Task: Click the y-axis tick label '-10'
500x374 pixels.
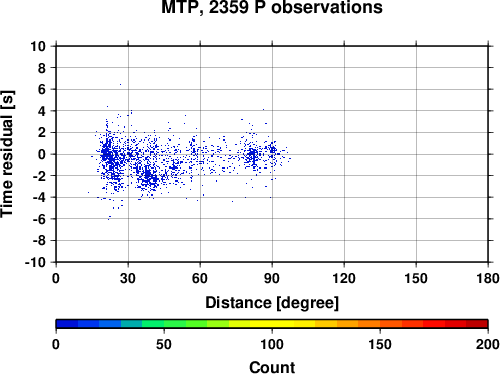Action: tap(35, 262)
